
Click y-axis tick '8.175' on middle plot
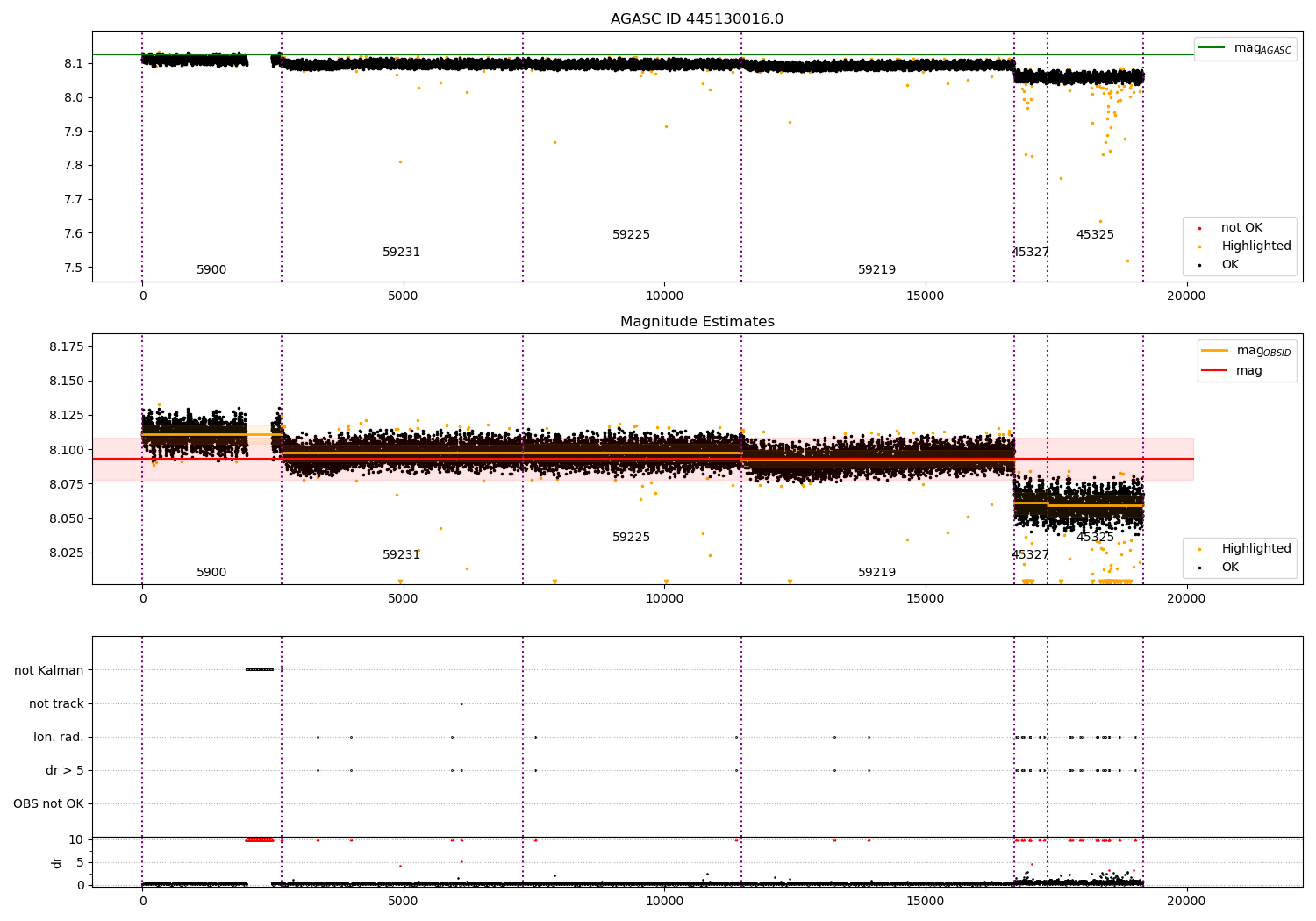67,347
